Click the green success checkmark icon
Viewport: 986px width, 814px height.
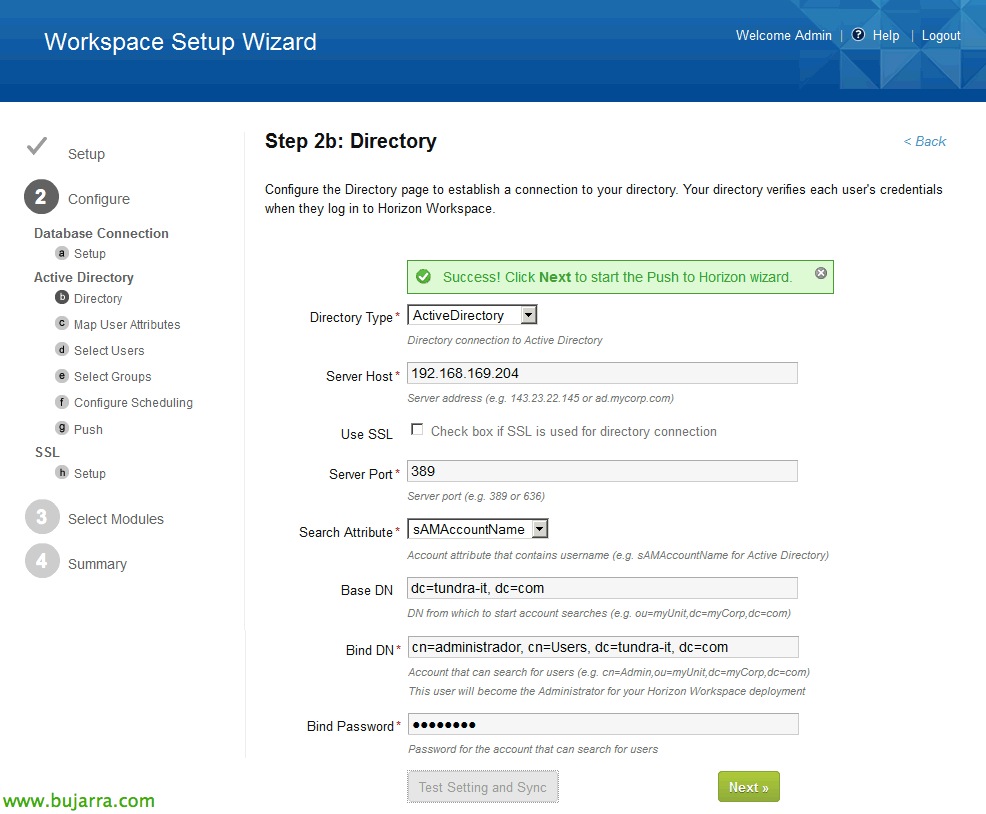(424, 277)
